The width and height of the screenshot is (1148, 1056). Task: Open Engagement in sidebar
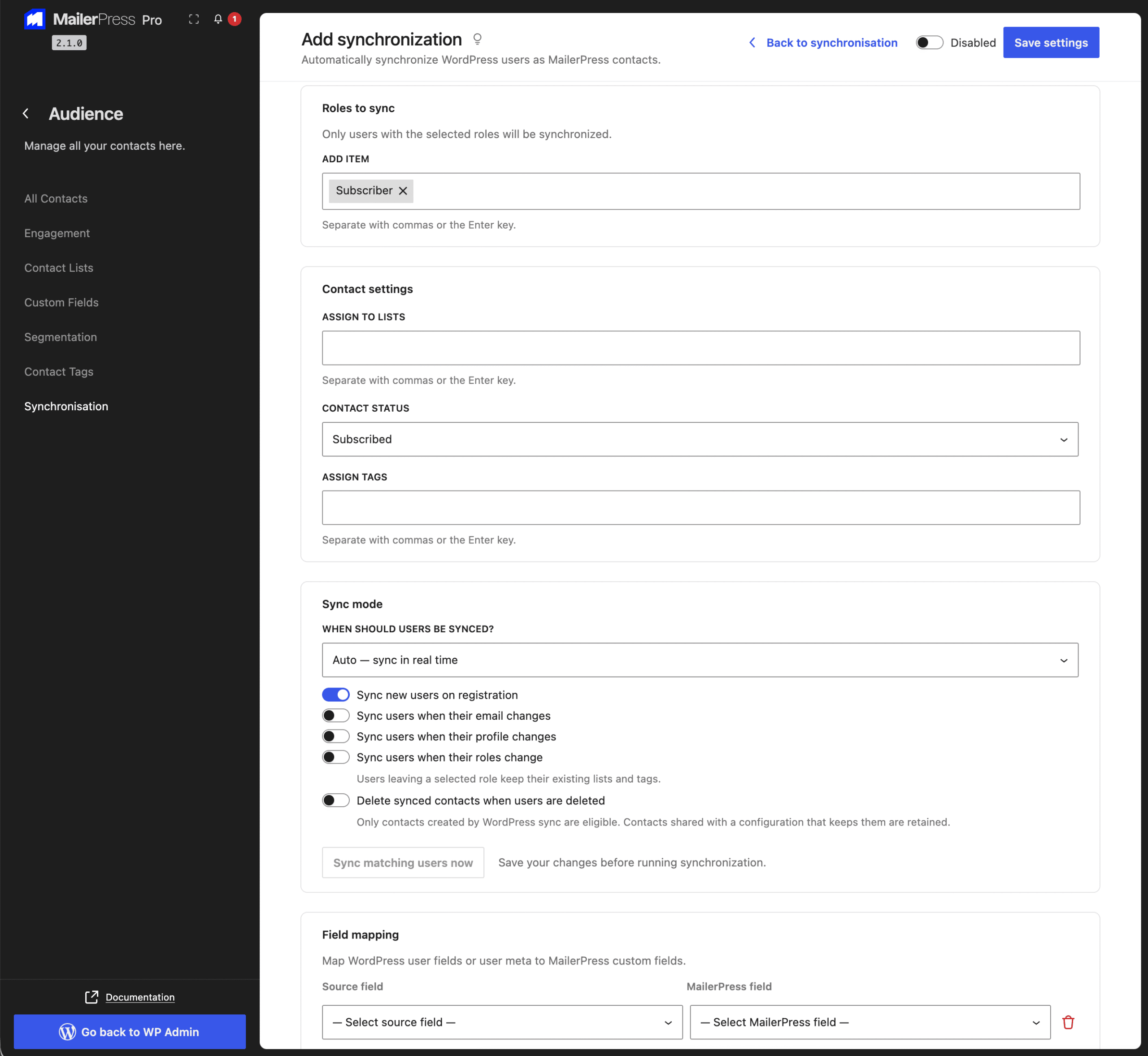coord(57,233)
